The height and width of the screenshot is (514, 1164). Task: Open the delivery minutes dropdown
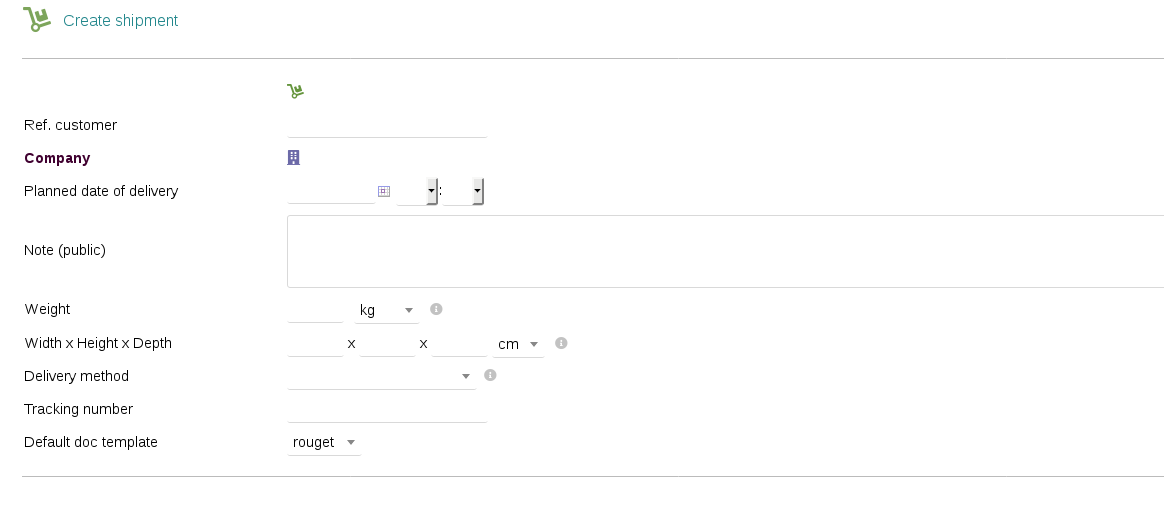click(x=463, y=191)
